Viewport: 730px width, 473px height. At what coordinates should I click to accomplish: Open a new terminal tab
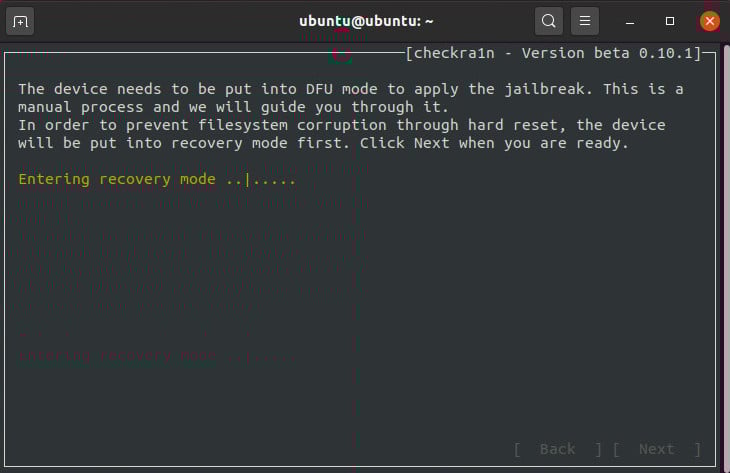(21, 21)
